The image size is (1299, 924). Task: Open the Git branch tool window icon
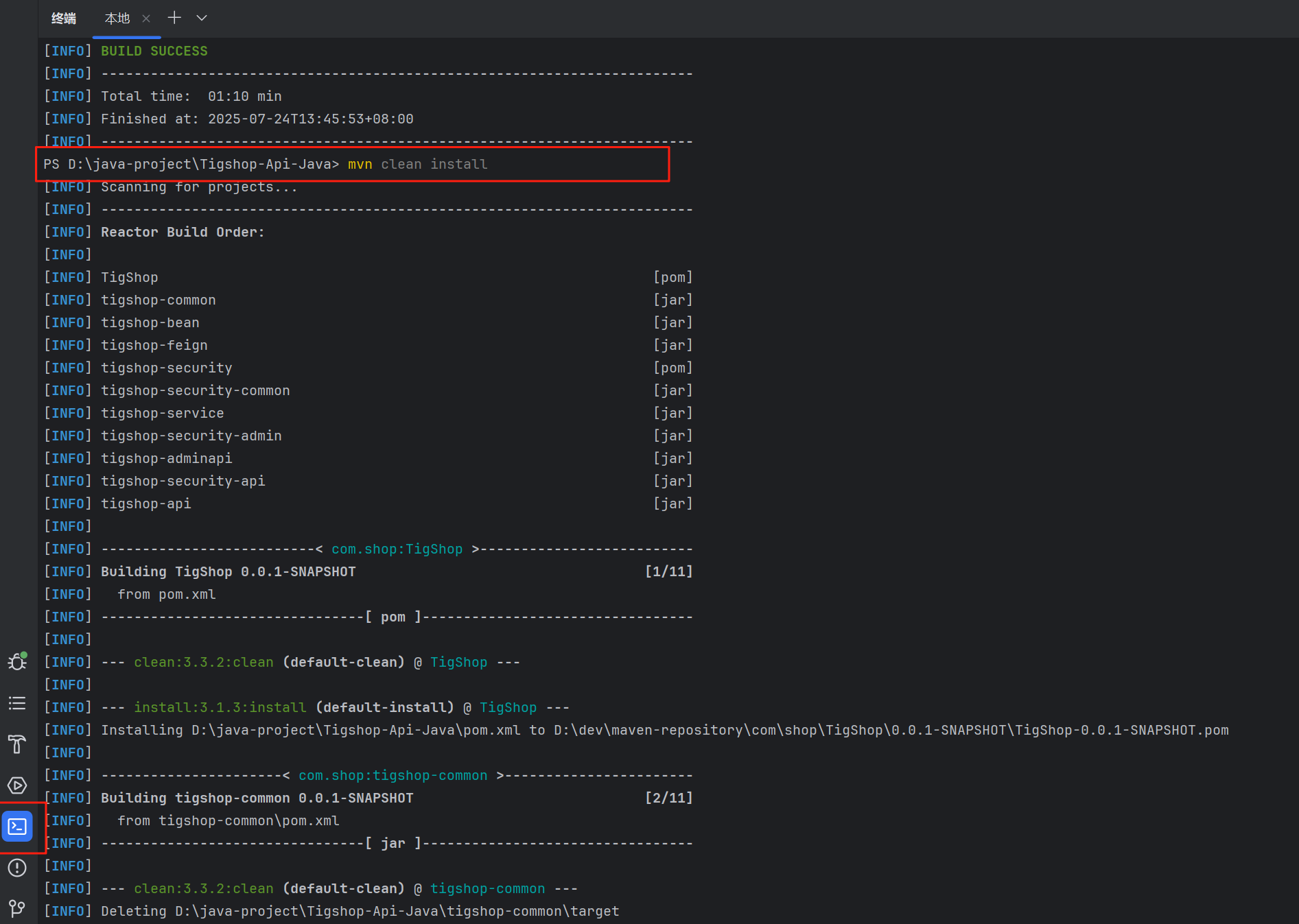click(x=17, y=909)
